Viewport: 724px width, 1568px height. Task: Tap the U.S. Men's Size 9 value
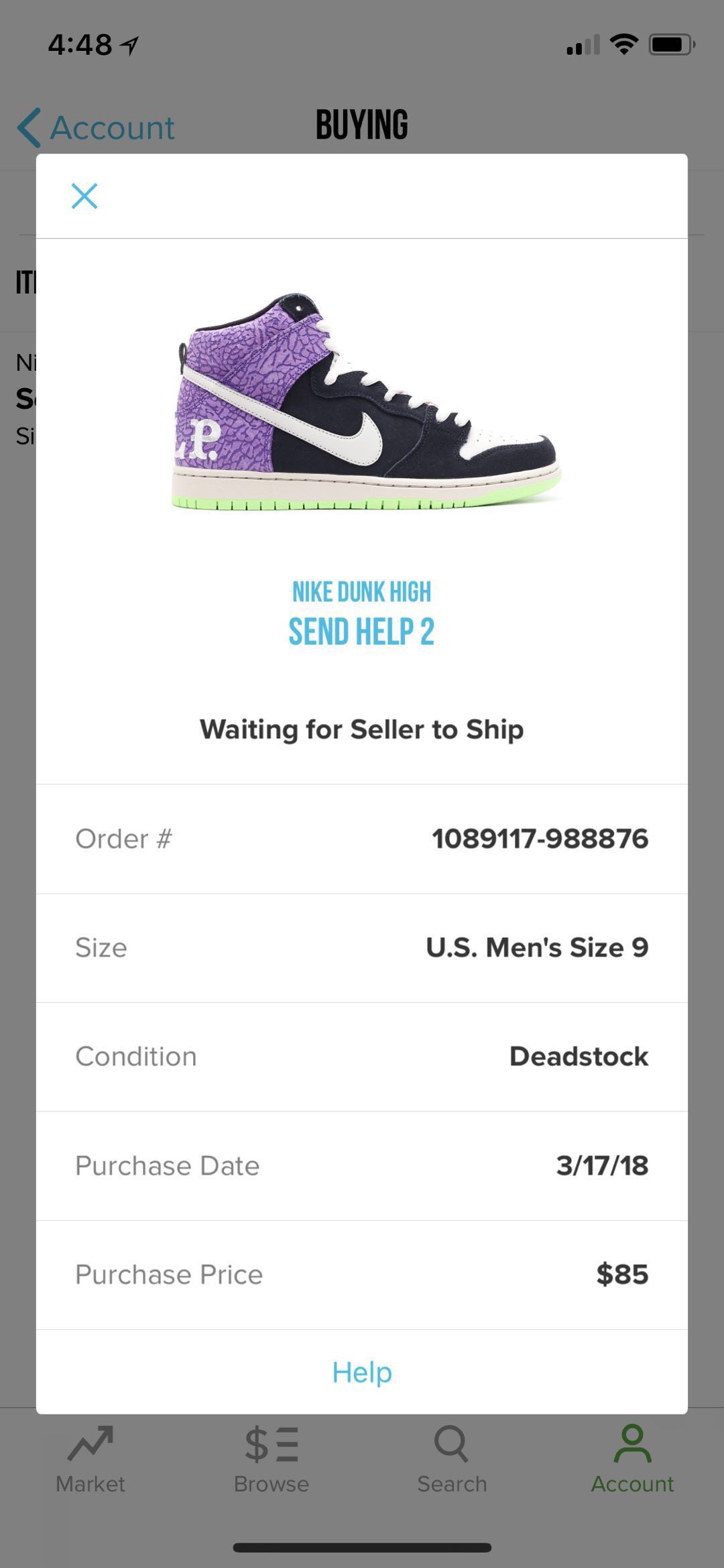point(537,947)
